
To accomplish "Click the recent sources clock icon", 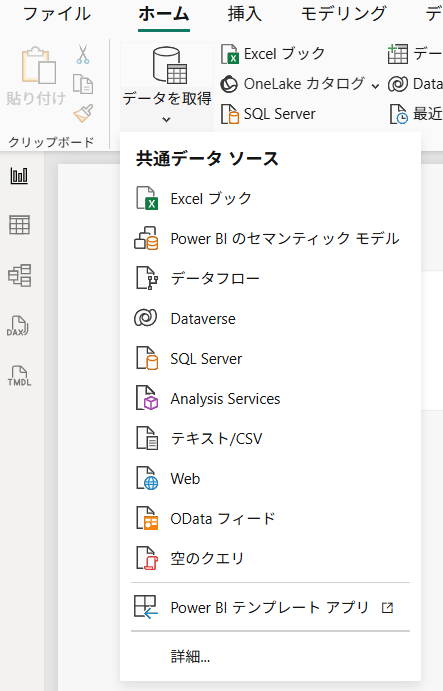I will [398, 114].
